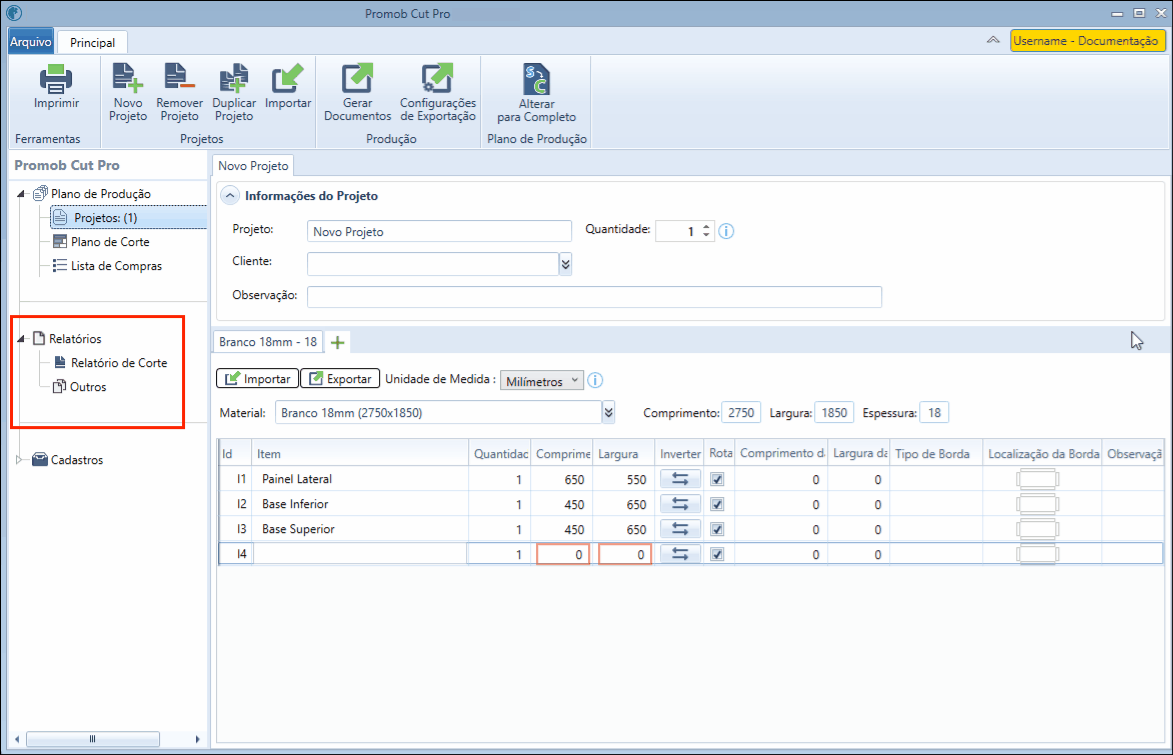1173x755 pixels.
Task: Collapse Relatórios tree node
Action: (x=21, y=339)
